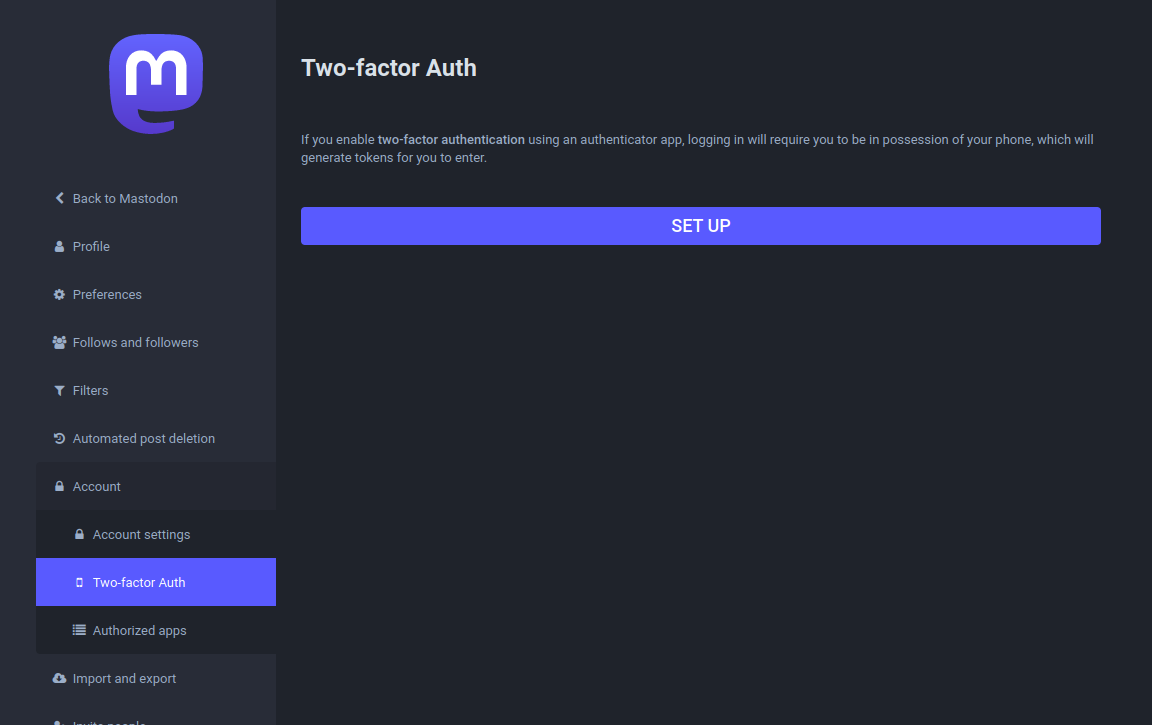Image resolution: width=1152 pixels, height=725 pixels.
Task: Click the Preferences gear icon
Action: 60,295
